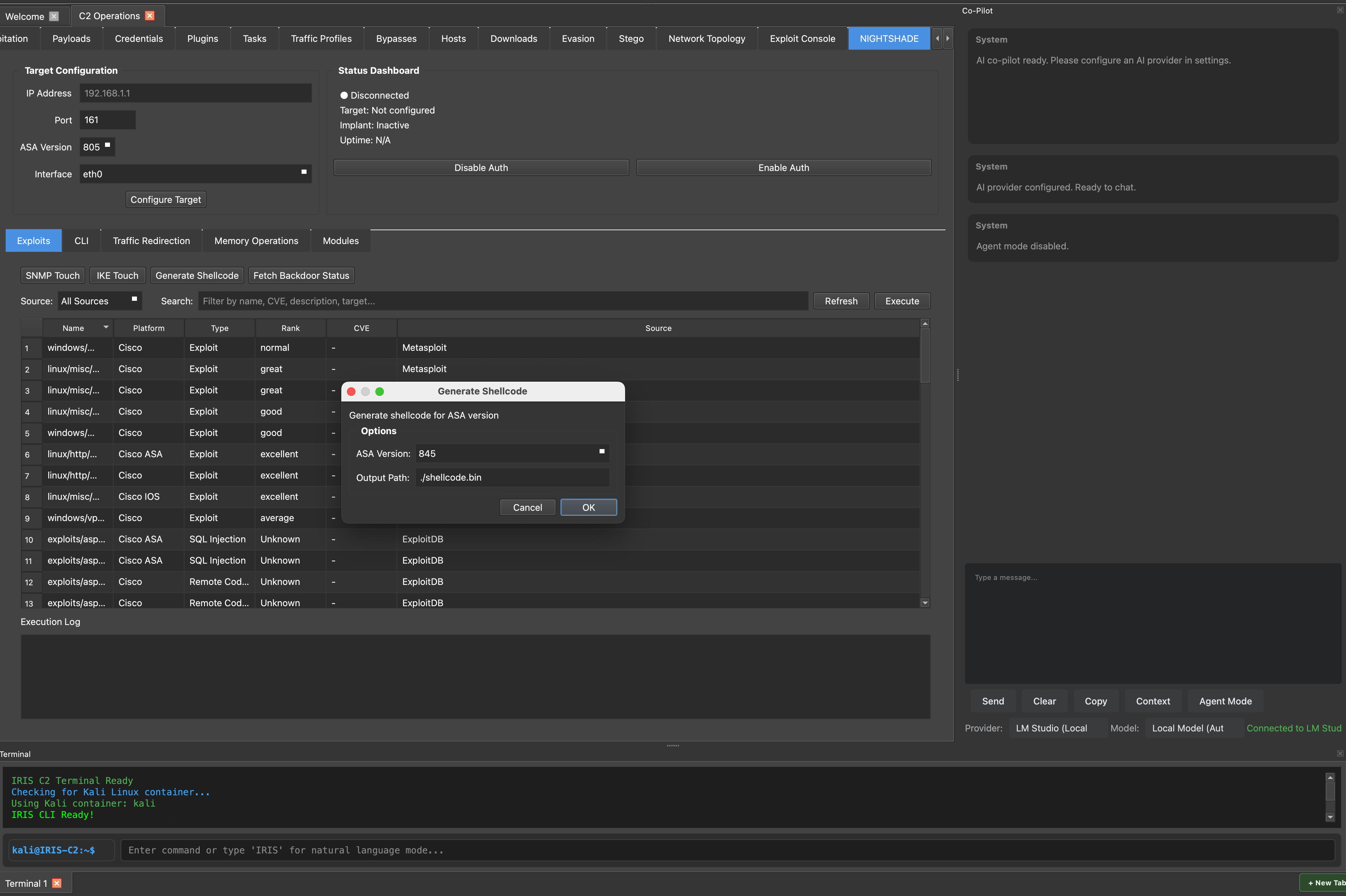Close the Co-Pilot panel
Screen dimensions: 1346x896
coord(1340,10)
